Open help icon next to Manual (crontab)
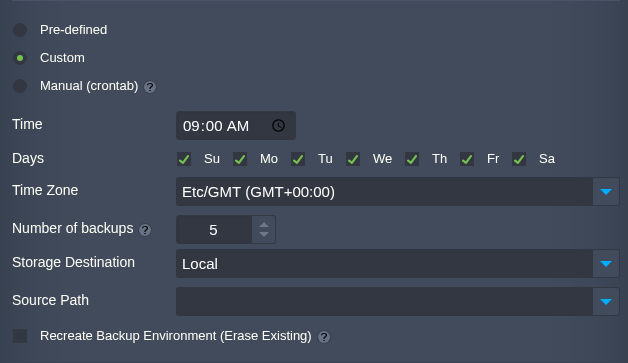 tap(150, 87)
